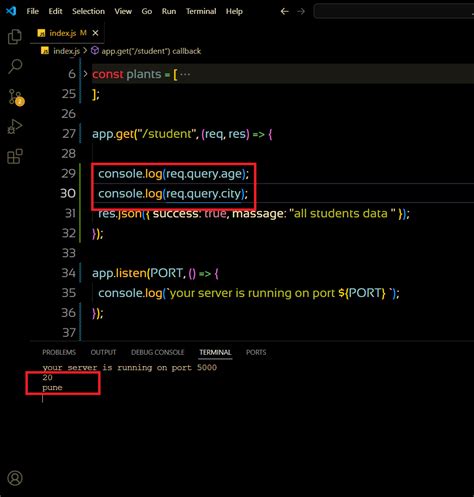Open the File menu
Screen dimensions: 474x497
pos(33,11)
